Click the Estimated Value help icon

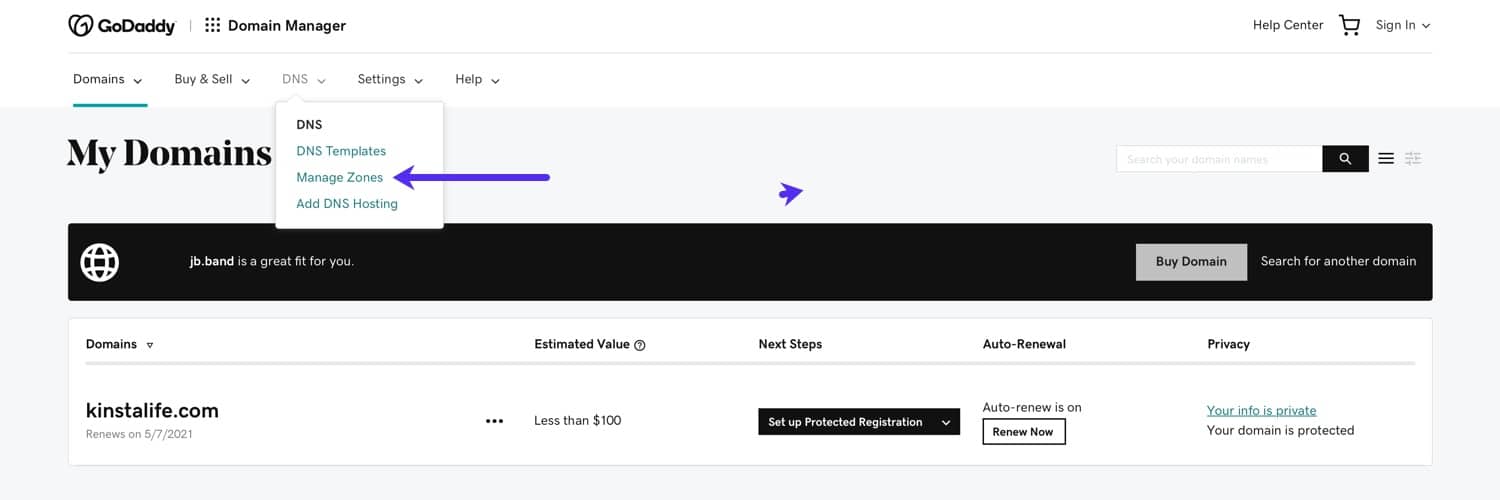(640, 345)
